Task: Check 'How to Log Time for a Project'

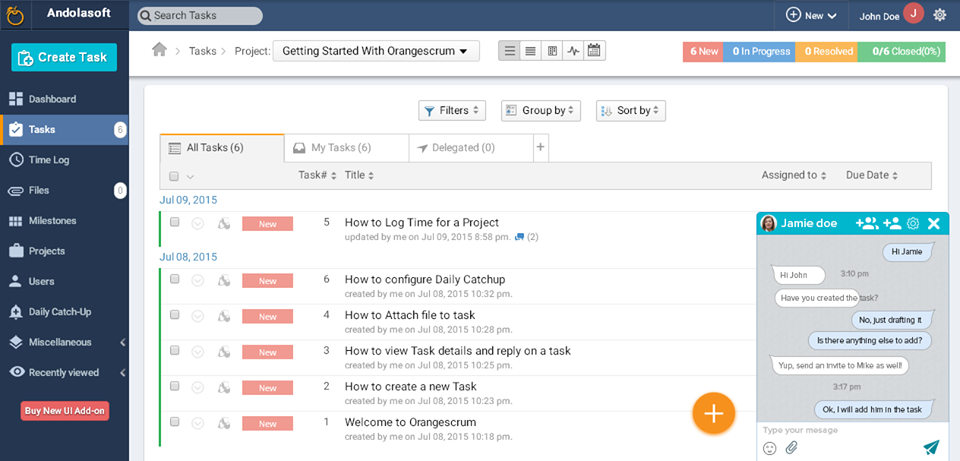Action: pos(174,222)
